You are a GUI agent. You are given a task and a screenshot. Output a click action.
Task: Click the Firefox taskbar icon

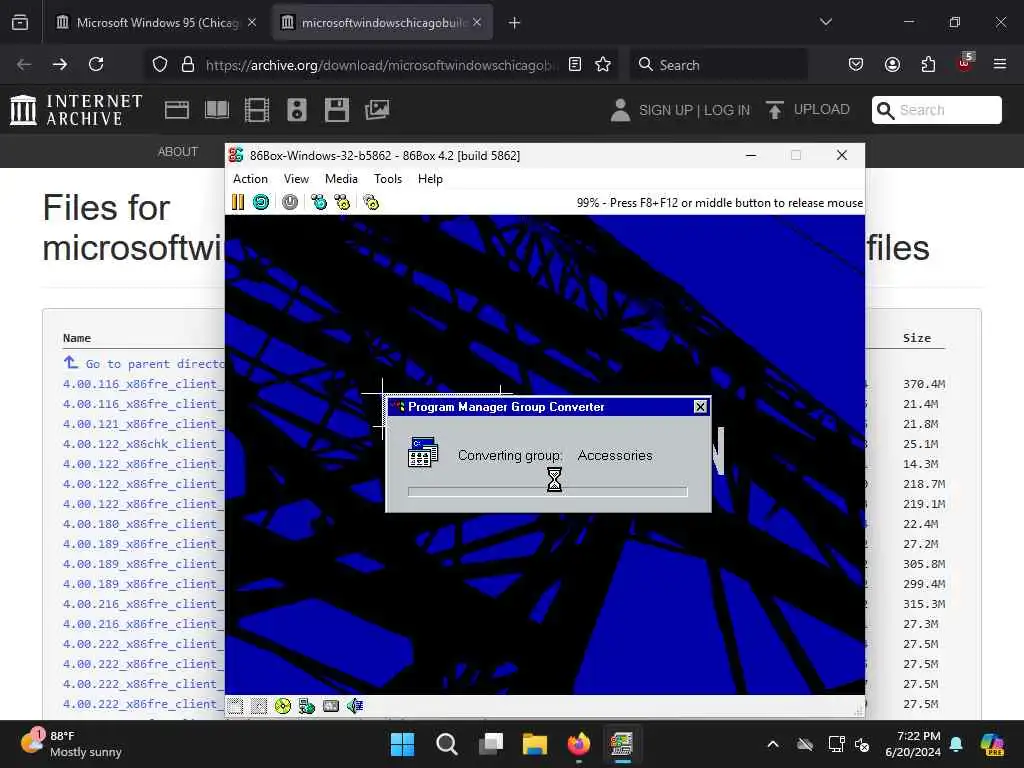click(x=579, y=744)
